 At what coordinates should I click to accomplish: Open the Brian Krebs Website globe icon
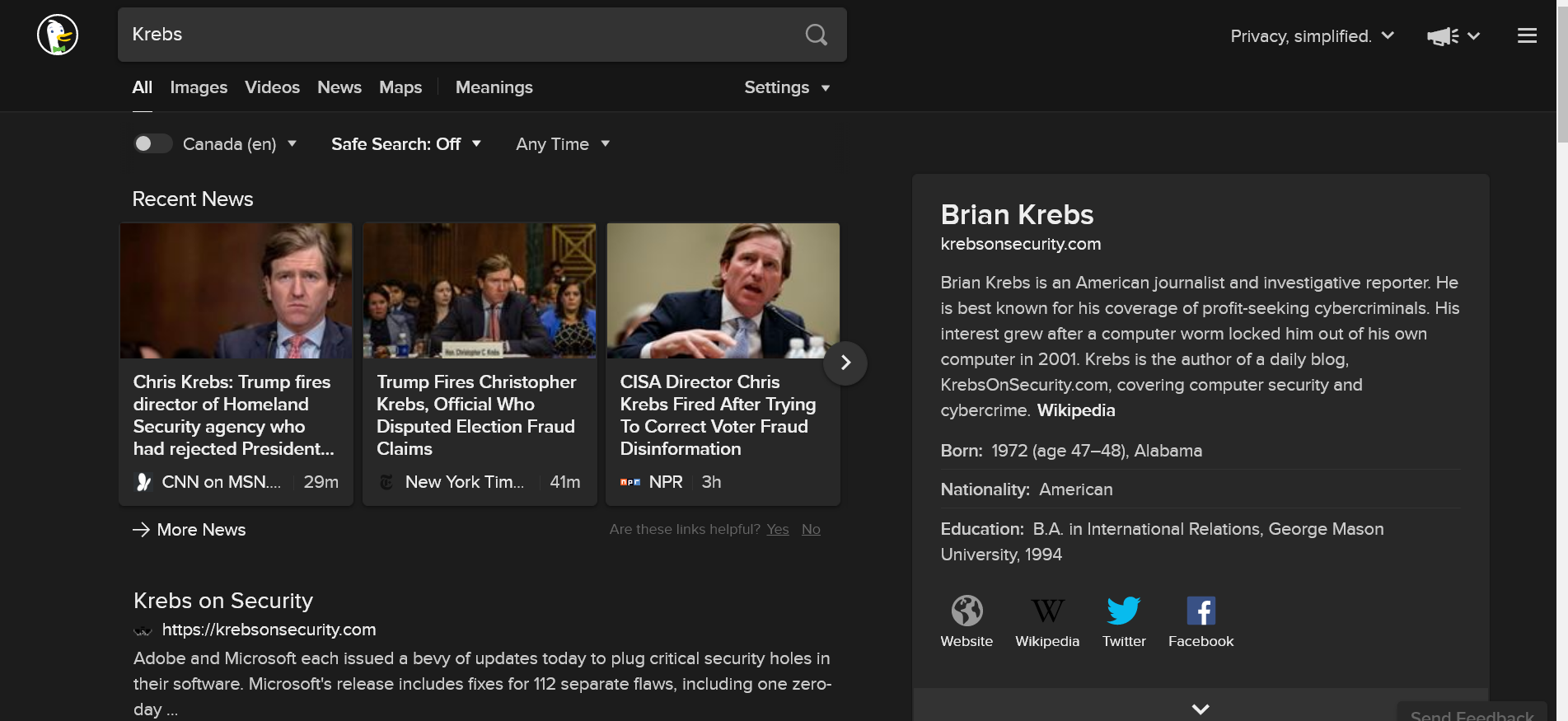[x=967, y=611]
